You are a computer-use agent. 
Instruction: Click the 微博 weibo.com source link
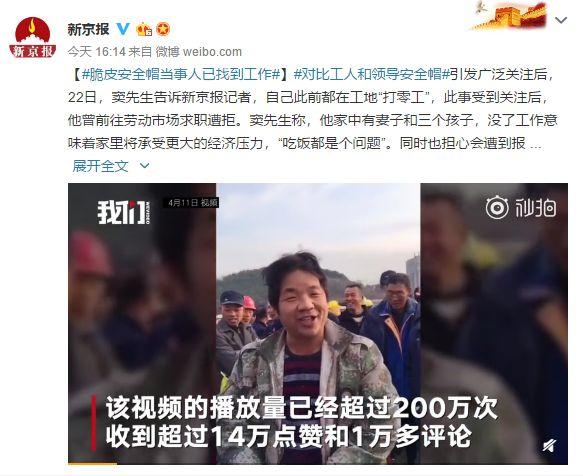[x=199, y=52]
